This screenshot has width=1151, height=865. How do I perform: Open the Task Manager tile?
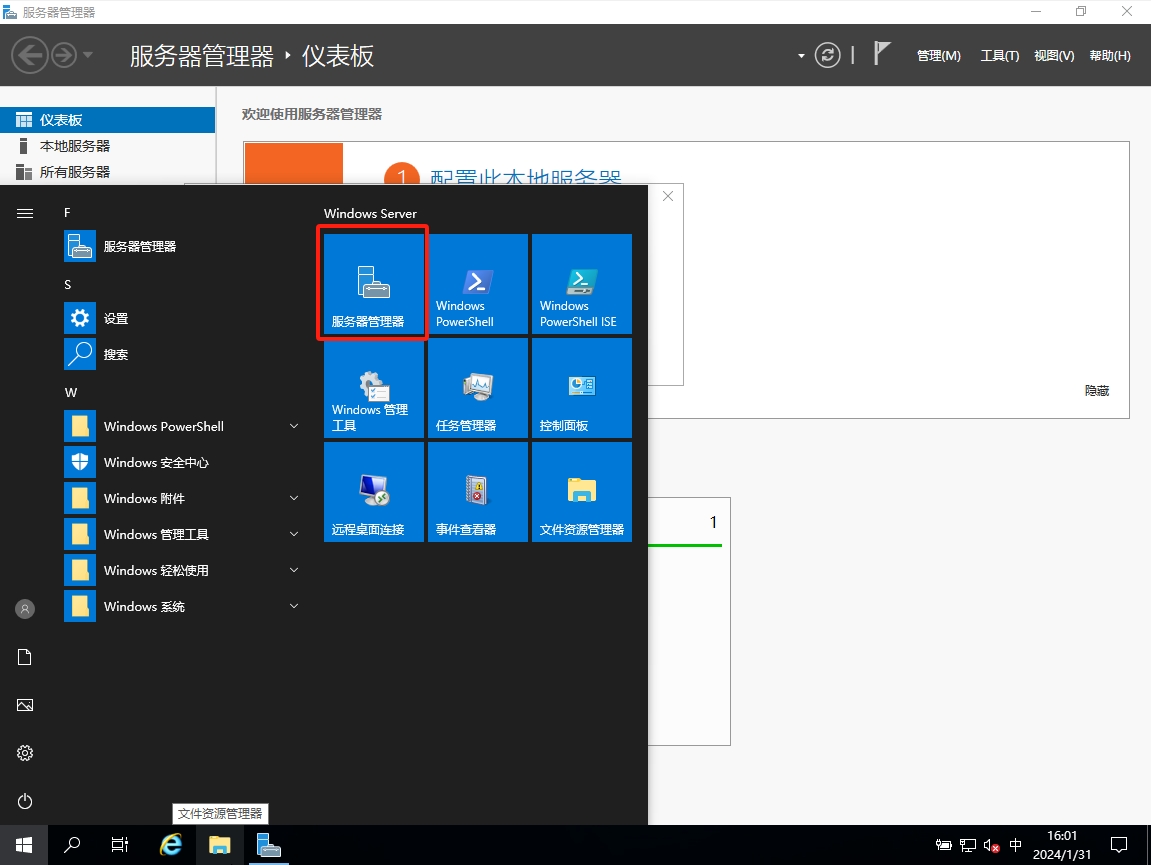477,388
